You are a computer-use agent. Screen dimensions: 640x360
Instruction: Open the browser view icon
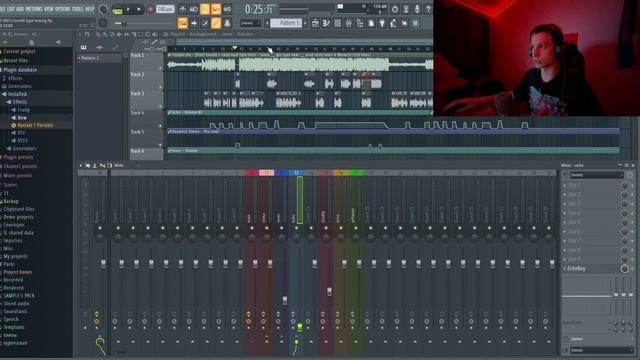click(x=360, y=23)
